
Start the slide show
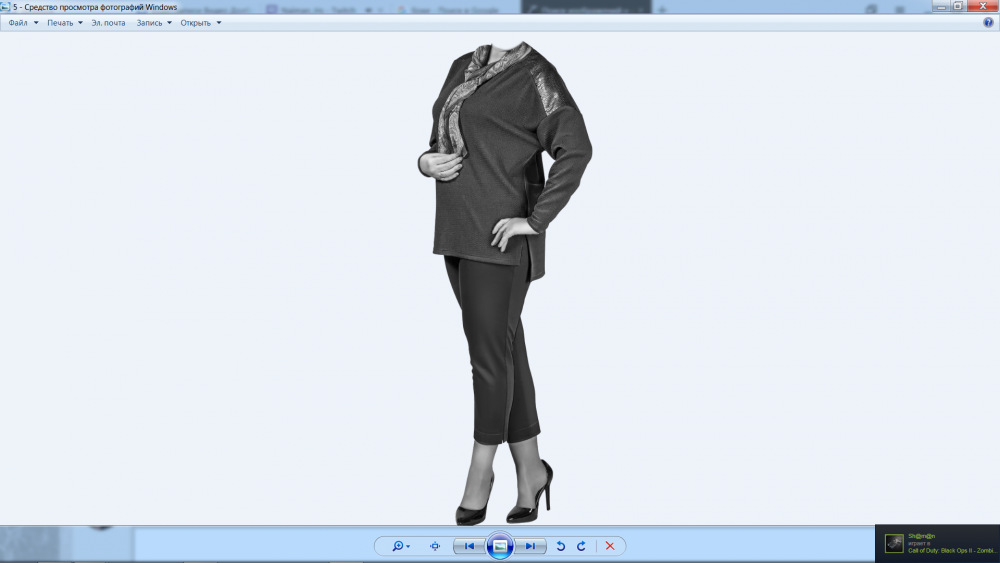click(x=500, y=546)
